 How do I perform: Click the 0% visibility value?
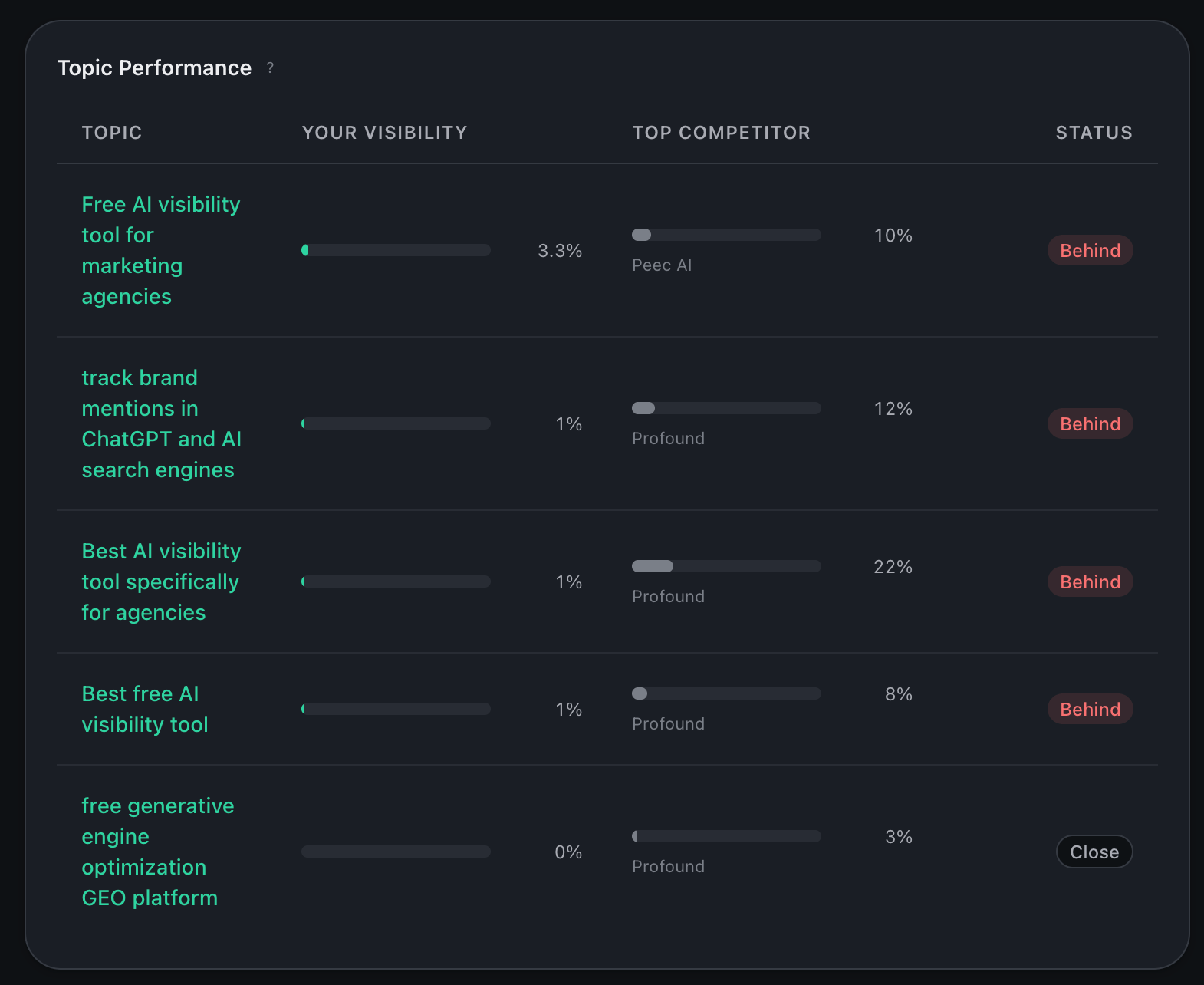[568, 852]
